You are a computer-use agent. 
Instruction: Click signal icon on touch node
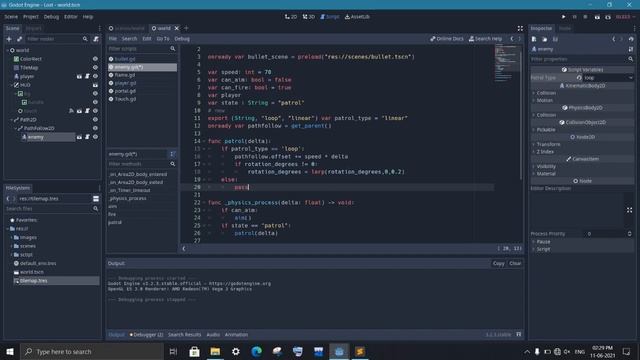click(71, 111)
